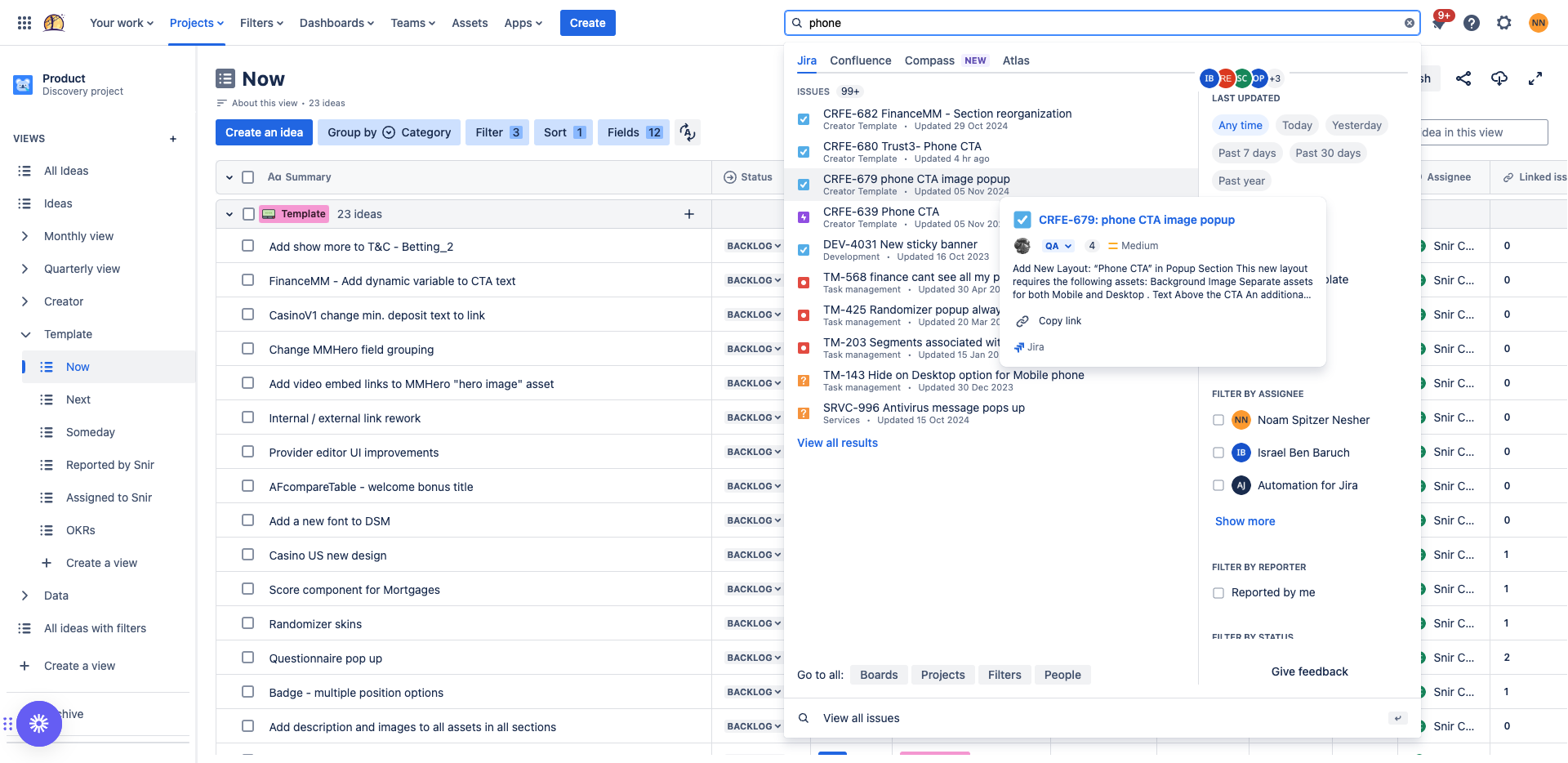Open the Filters dropdown in top navigation
Image resolution: width=1568 pixels, height=763 pixels.
coord(261,23)
